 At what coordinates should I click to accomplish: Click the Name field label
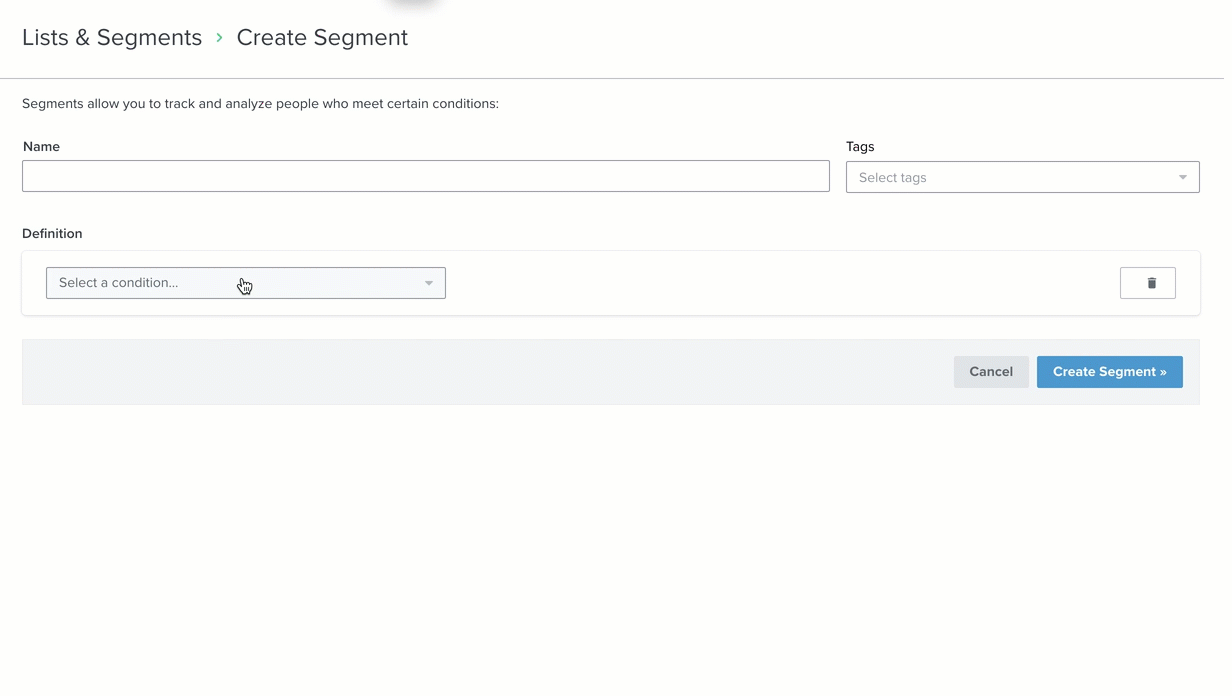pyautogui.click(x=41, y=147)
